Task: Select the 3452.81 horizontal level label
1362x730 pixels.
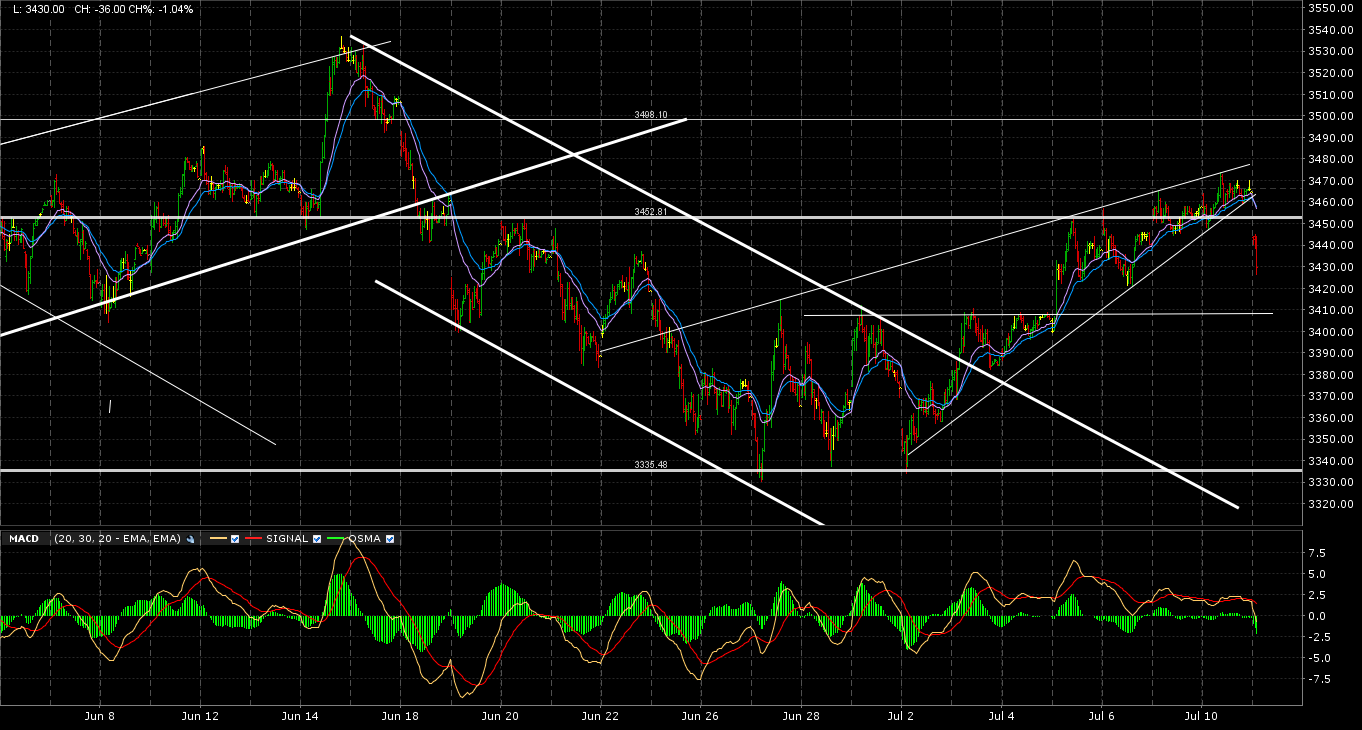Action: tap(650, 212)
